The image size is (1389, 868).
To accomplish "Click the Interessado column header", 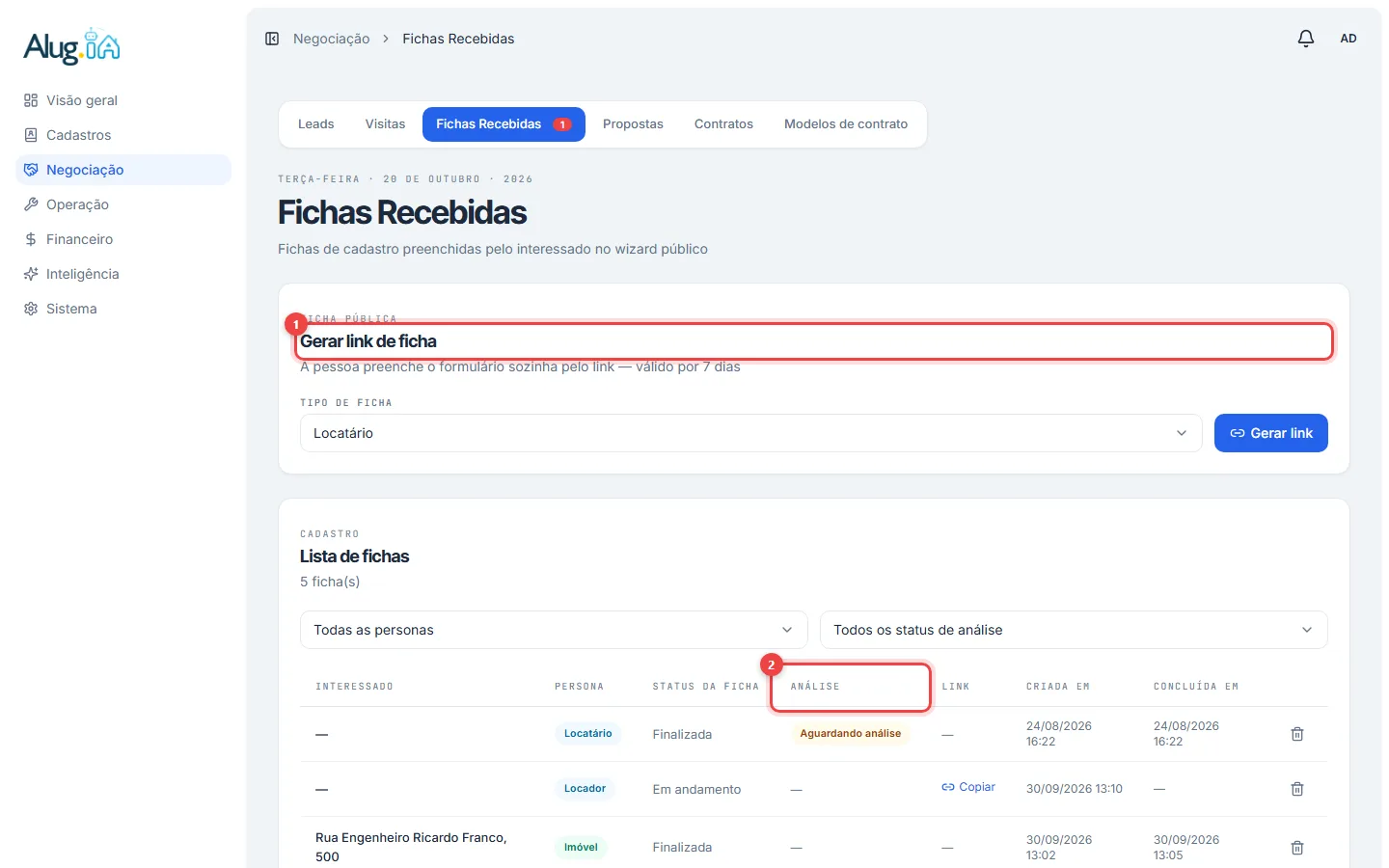I will point(354,687).
